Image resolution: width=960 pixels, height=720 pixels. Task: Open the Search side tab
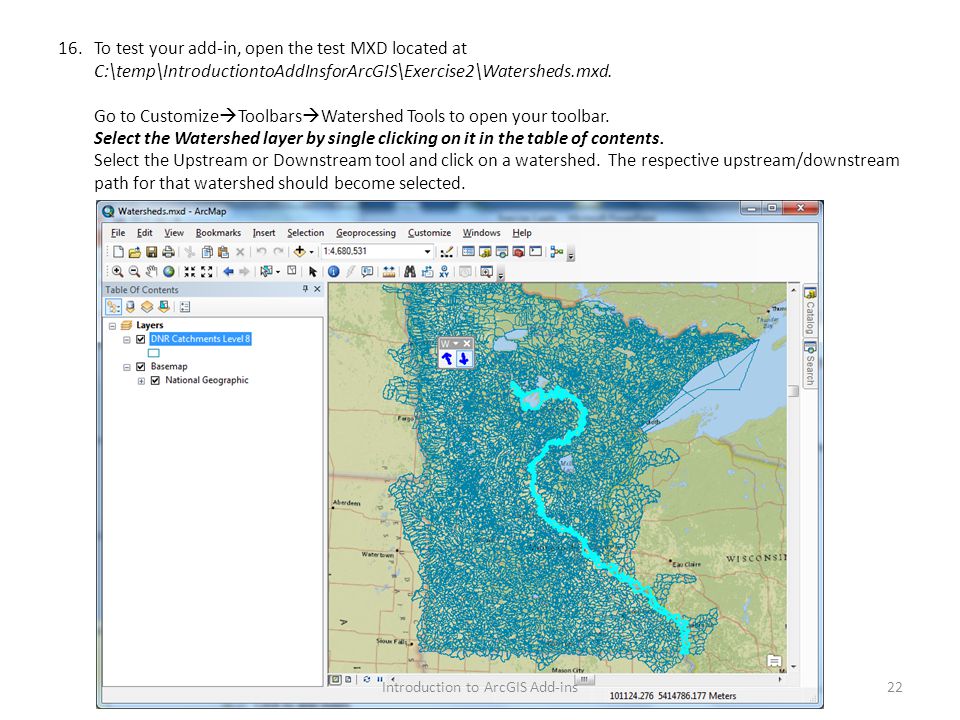click(x=810, y=364)
